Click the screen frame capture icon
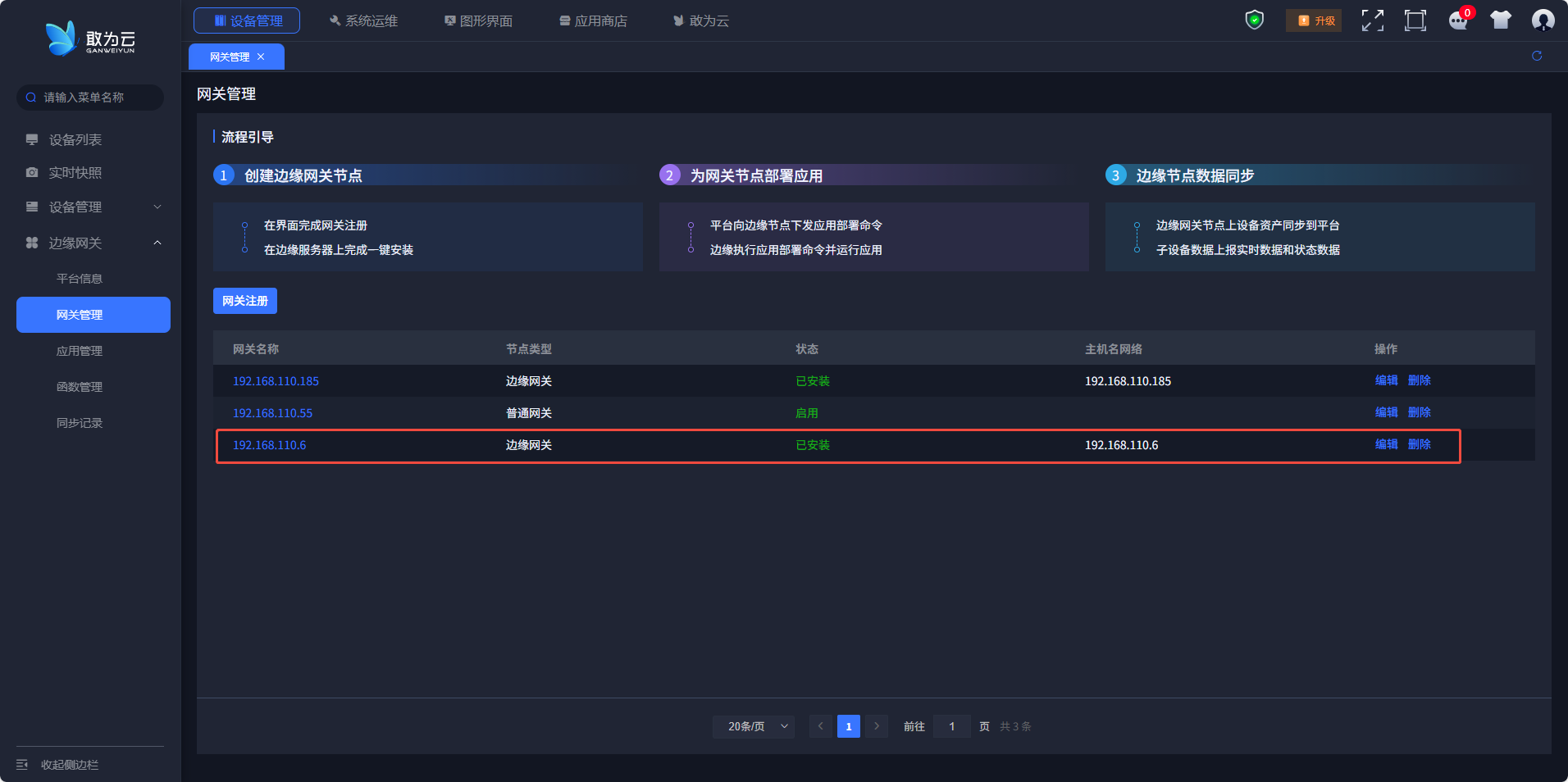Screen dimensions: 1568x782 point(1415,20)
